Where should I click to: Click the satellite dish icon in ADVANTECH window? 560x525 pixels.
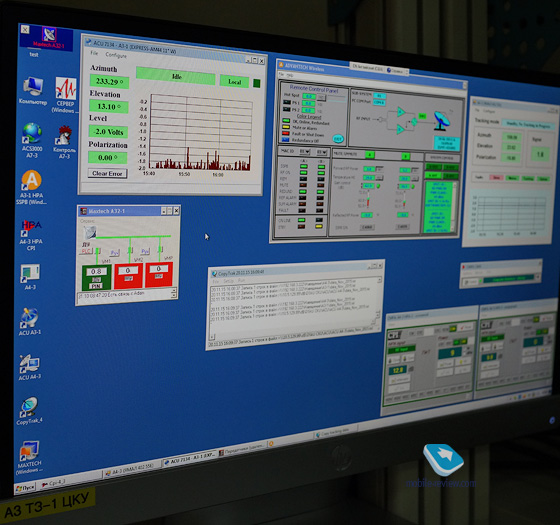[442, 120]
